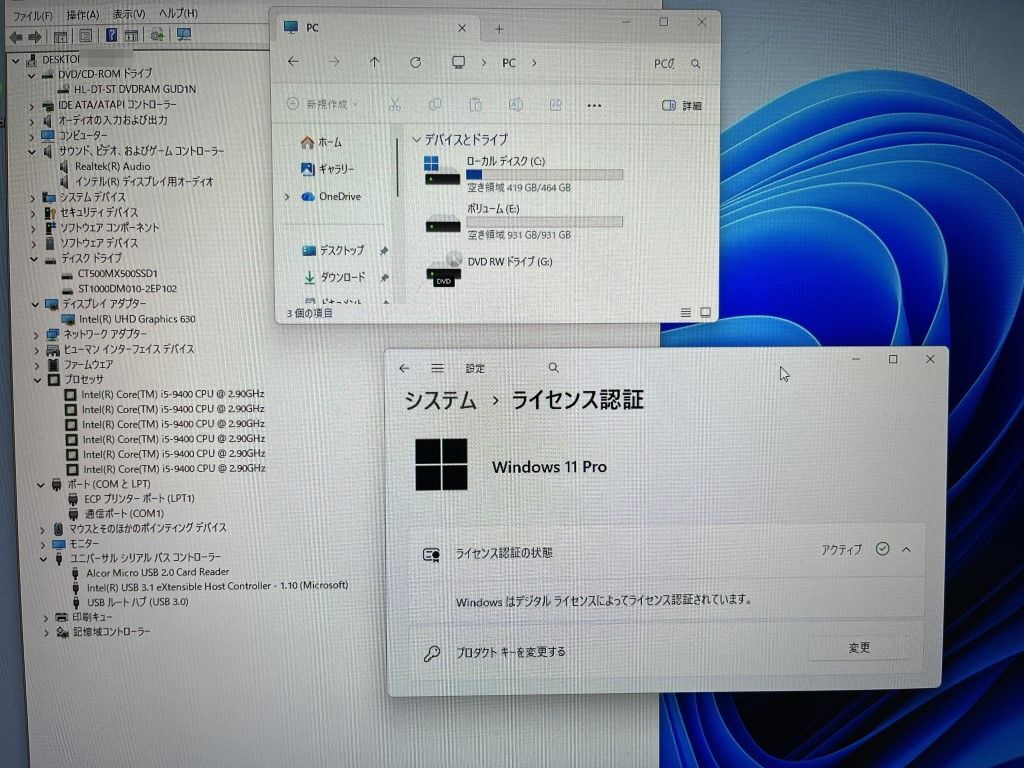The height and width of the screenshot is (768, 1024).
Task: Click scan for hardware changes monitor icon
Action: tap(184, 33)
